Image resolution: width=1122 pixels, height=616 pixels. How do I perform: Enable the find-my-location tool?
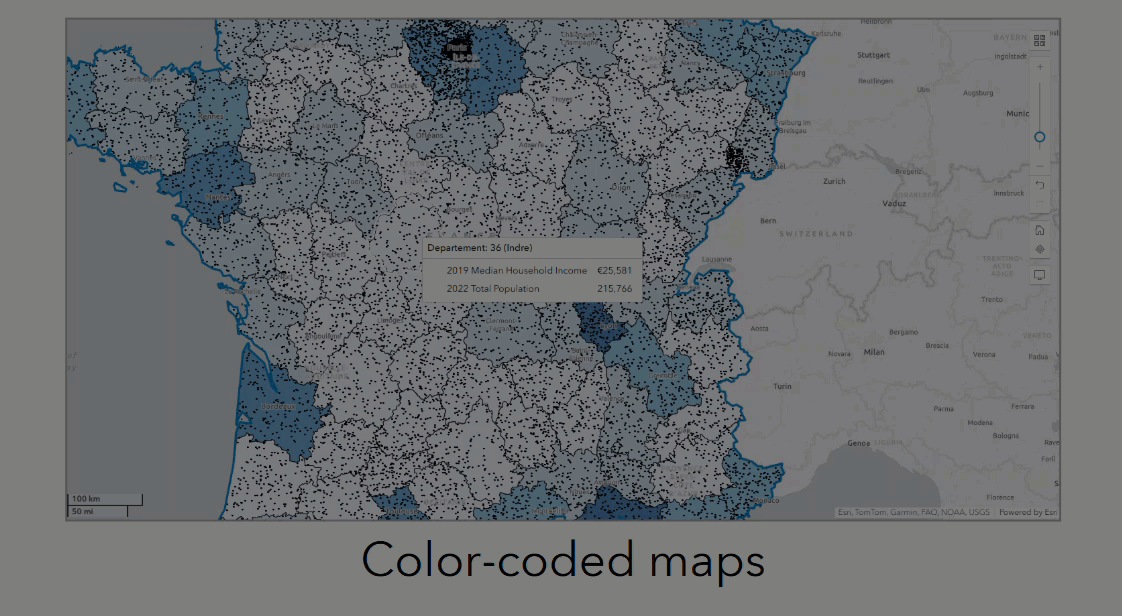(x=1040, y=249)
